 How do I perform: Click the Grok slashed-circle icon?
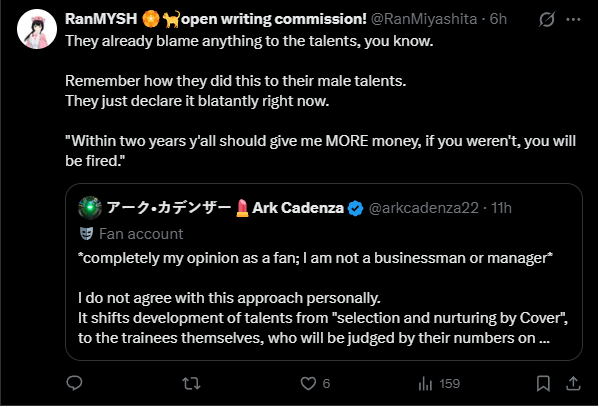[547, 19]
